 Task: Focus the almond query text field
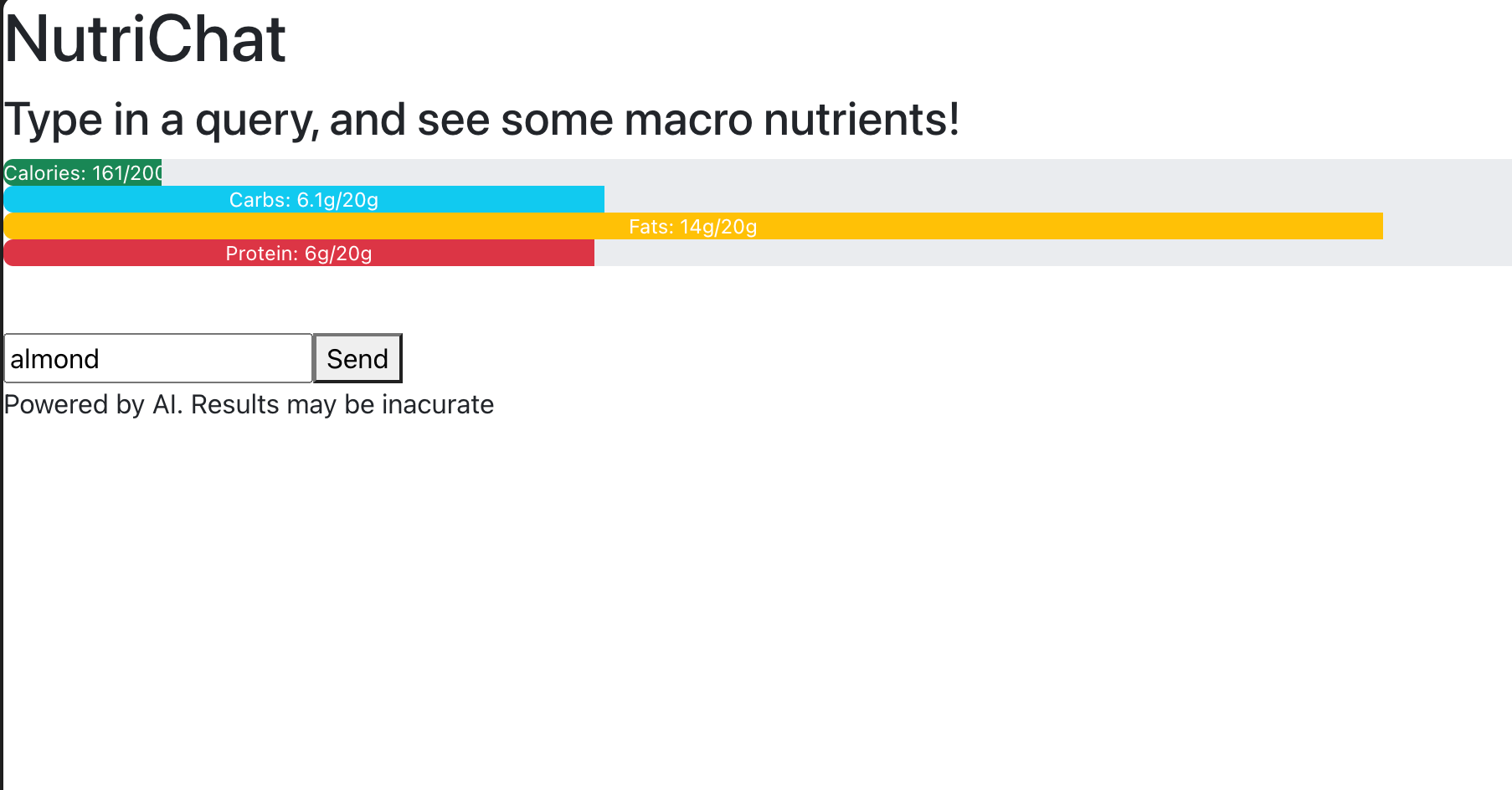coord(158,358)
